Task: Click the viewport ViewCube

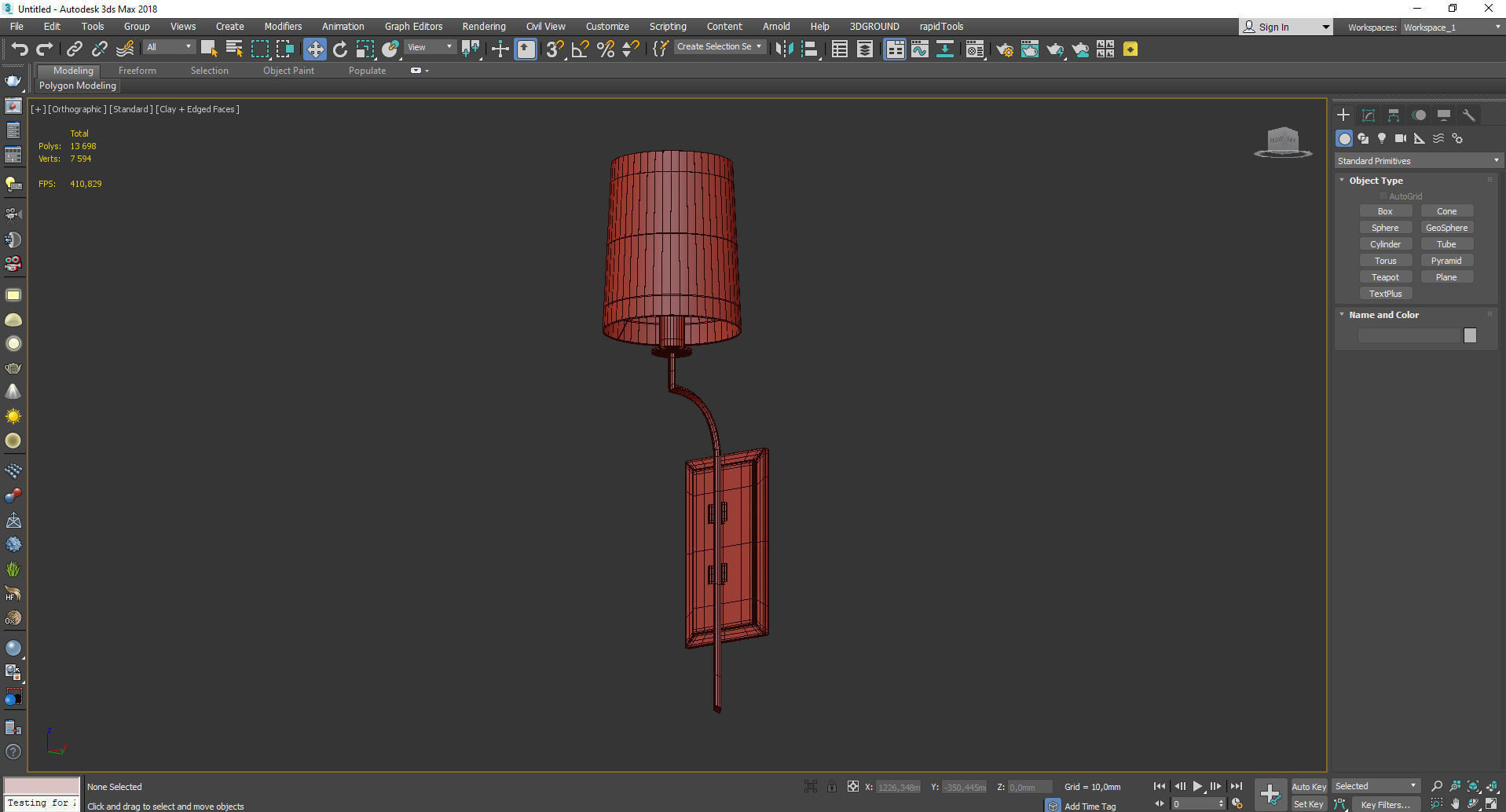Action: 1283,142
